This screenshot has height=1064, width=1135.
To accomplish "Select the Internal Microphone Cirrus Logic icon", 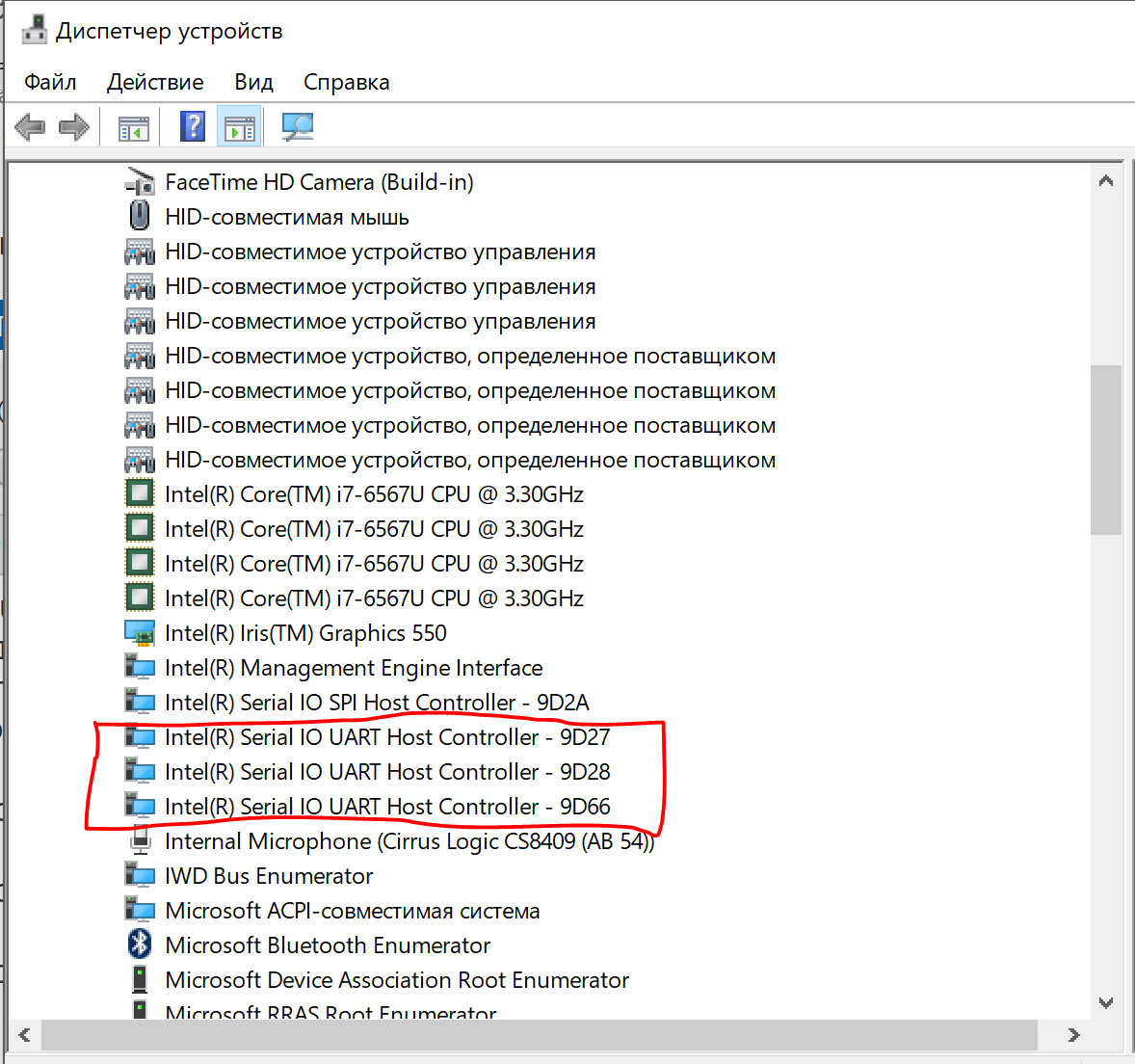I will (x=140, y=840).
